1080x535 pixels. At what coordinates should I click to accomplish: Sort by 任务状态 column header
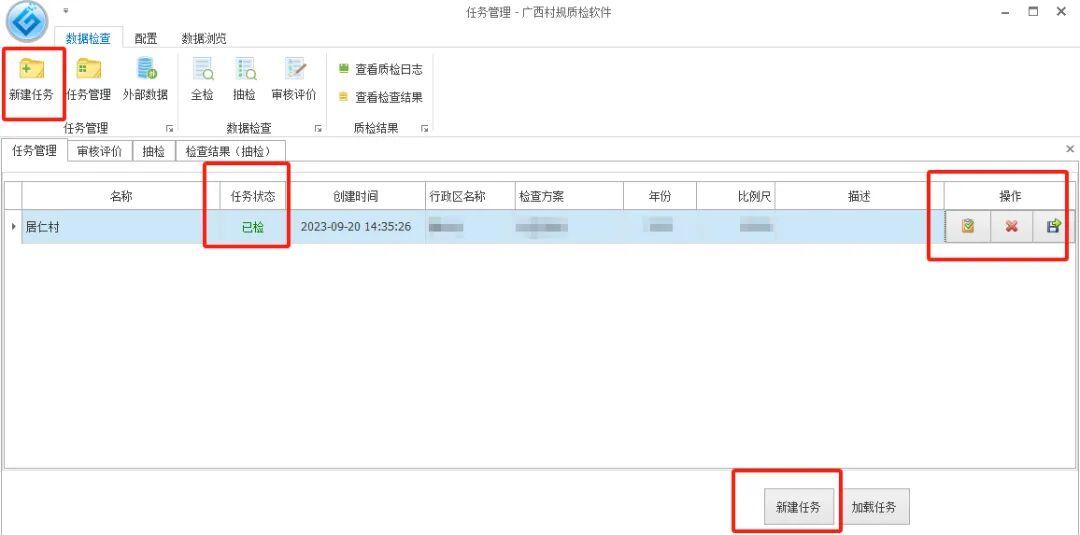pyautogui.click(x=253, y=196)
